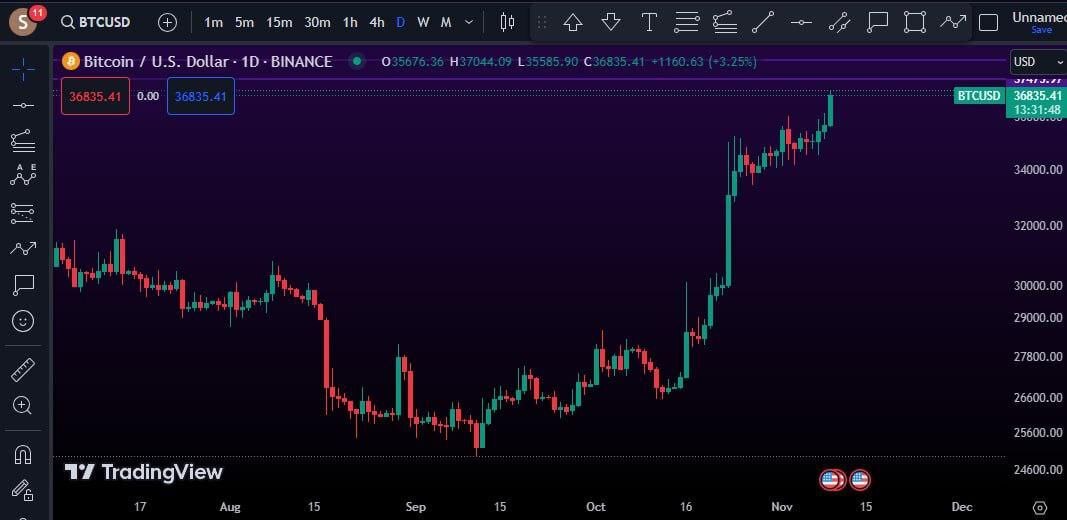The image size is (1067, 520).
Task: Add a symbol with the plus icon
Action: [167, 22]
